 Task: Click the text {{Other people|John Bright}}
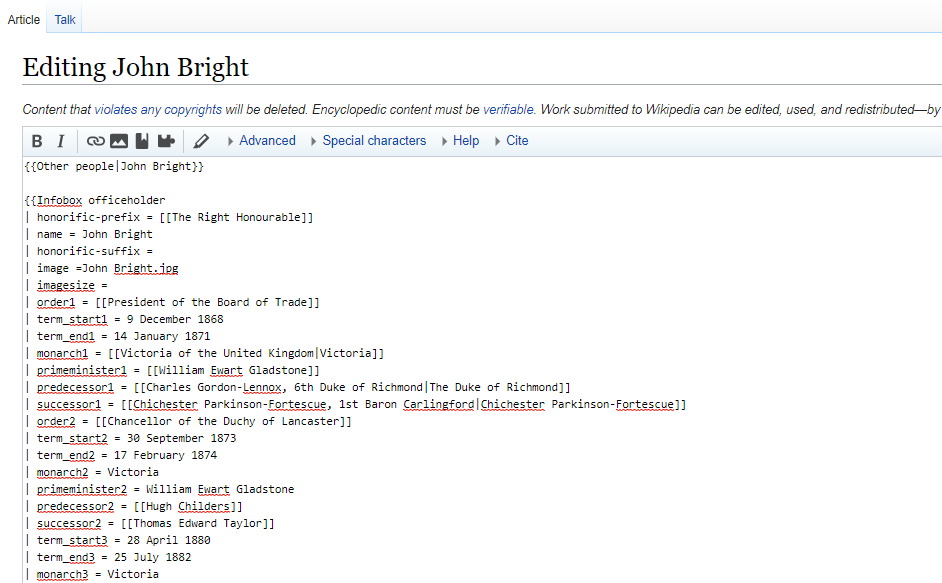pos(114,166)
